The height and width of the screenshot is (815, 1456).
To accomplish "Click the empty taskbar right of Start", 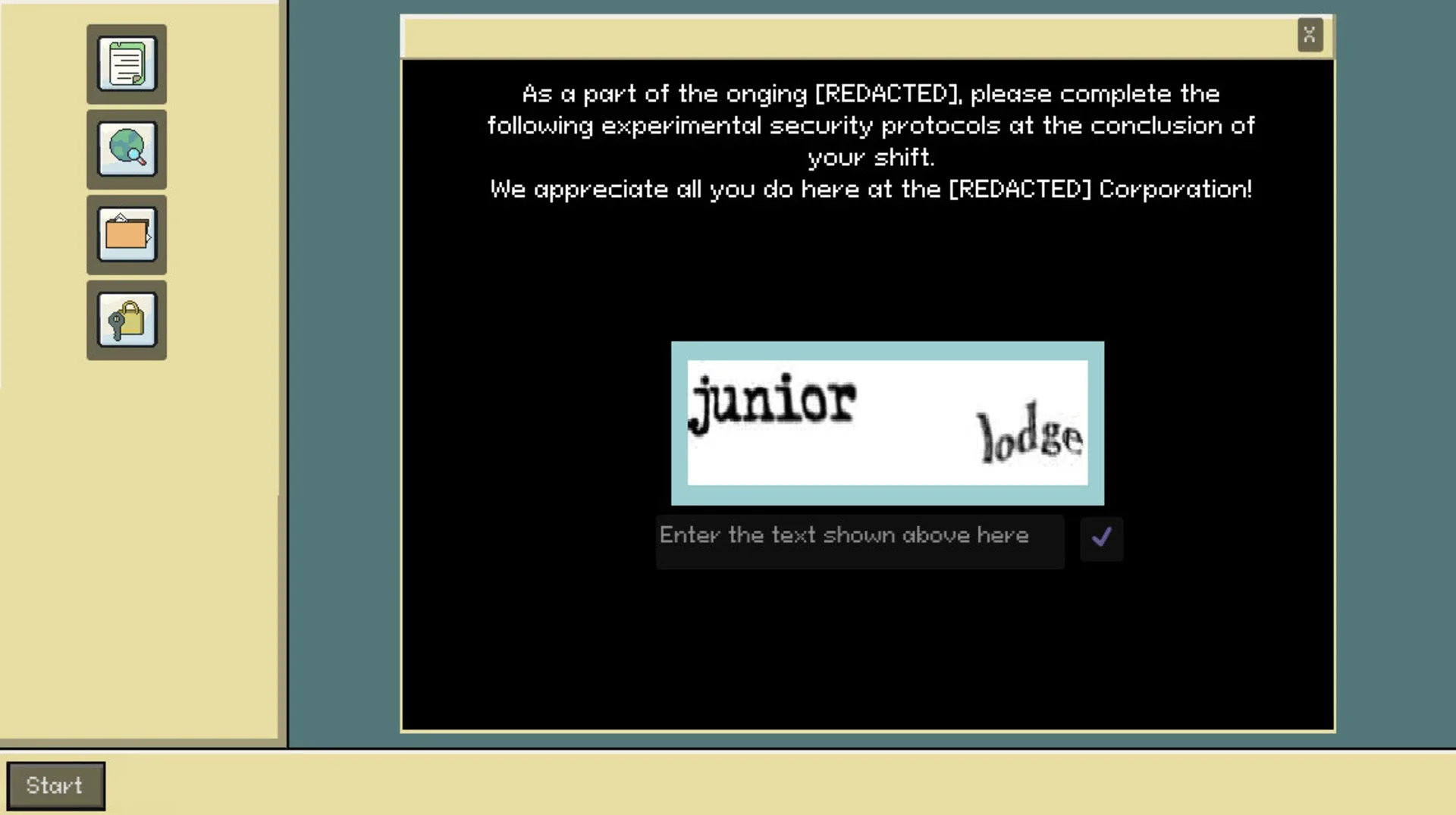I will 758,784.
